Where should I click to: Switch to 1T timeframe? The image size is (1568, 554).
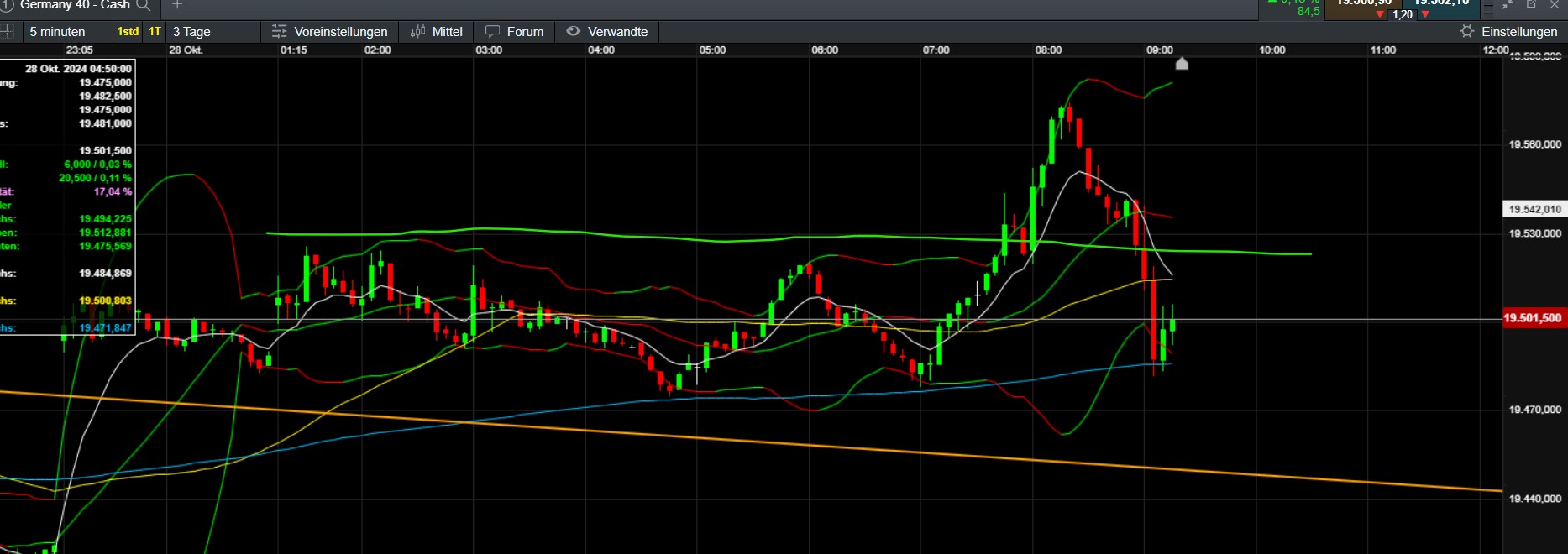[x=155, y=32]
